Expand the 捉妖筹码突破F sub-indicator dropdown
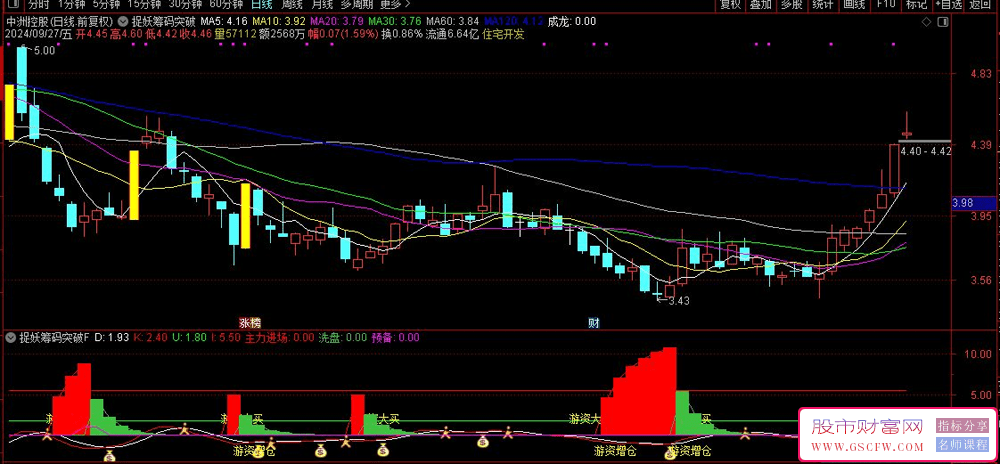 [x=11, y=337]
